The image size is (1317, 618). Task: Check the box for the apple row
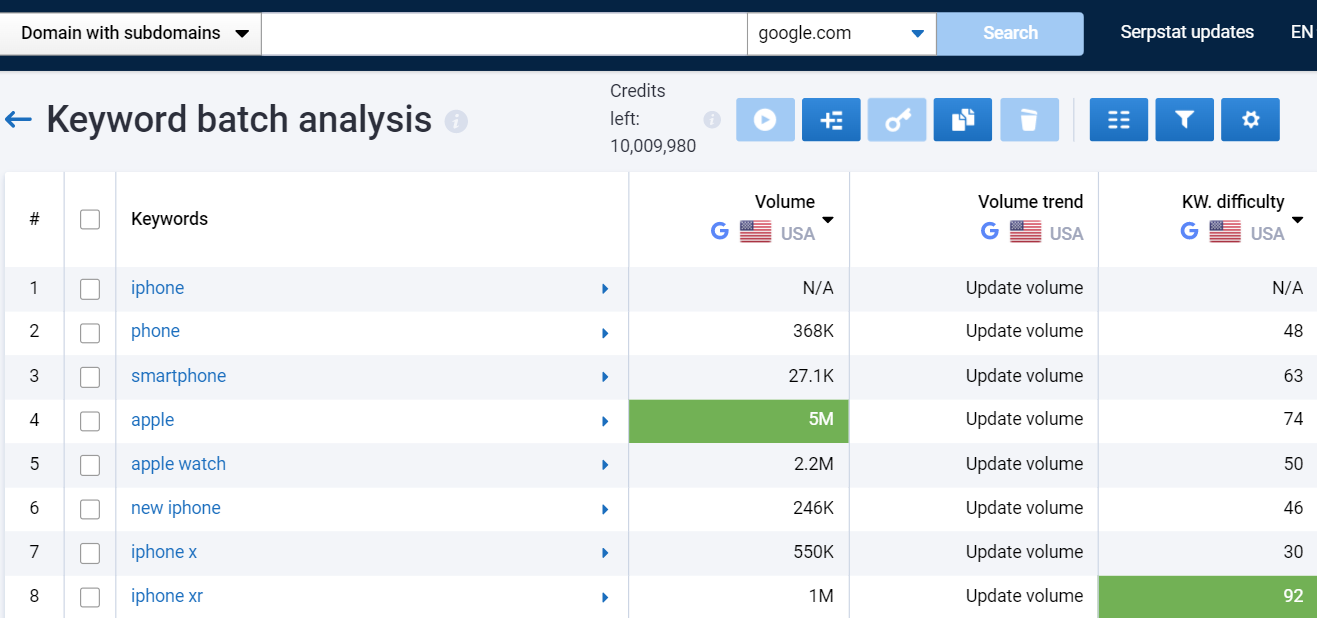coord(90,421)
